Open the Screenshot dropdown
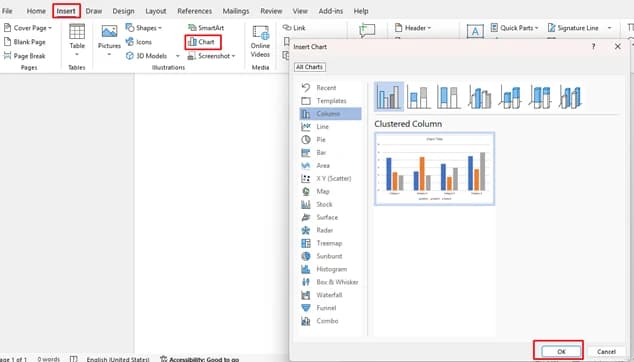This screenshot has width=634, height=362. pyautogui.click(x=211, y=56)
